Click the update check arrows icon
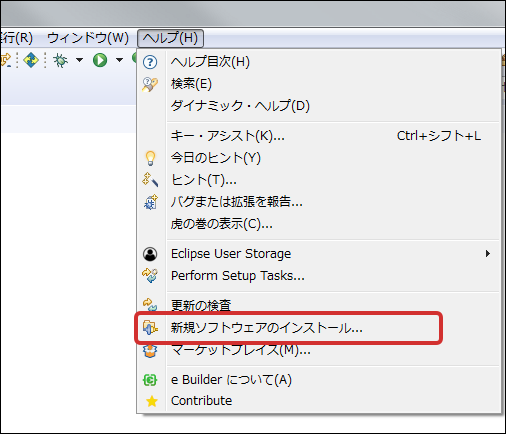The image size is (506, 434). (x=150, y=305)
